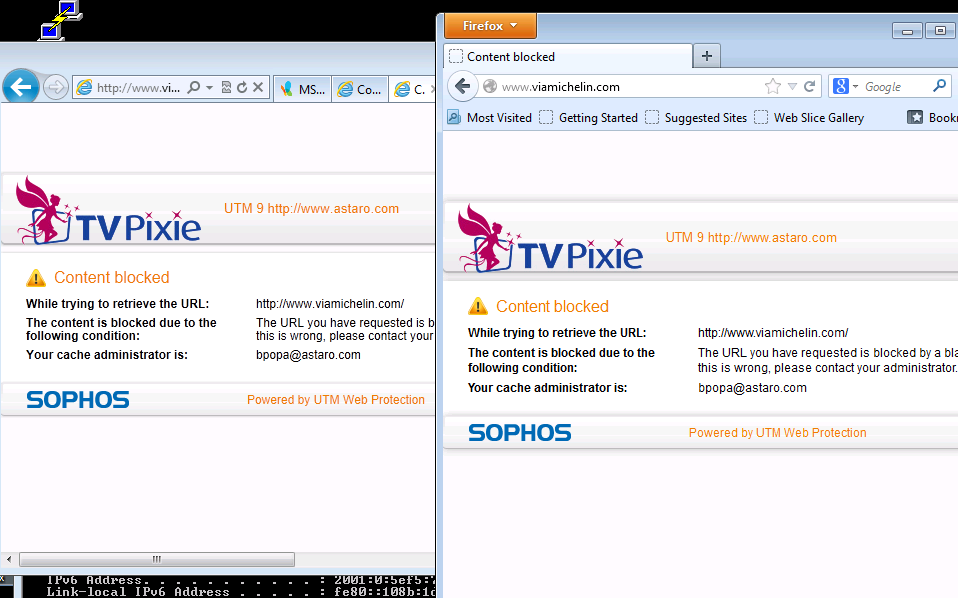Viewport: 958px width, 598px height.
Task: Minimize the Firefox window
Action: [x=907, y=31]
